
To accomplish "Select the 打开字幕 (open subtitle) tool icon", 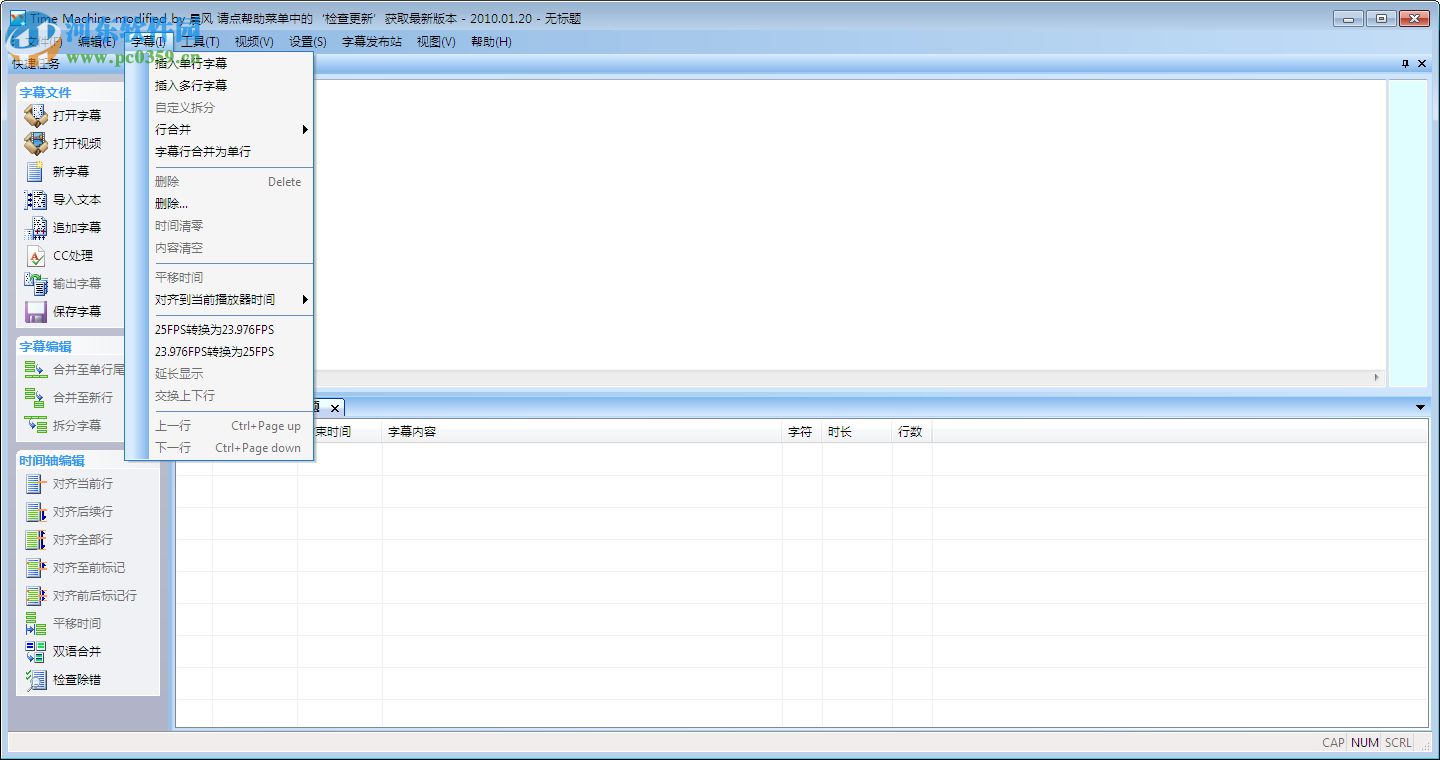I will tap(36, 115).
